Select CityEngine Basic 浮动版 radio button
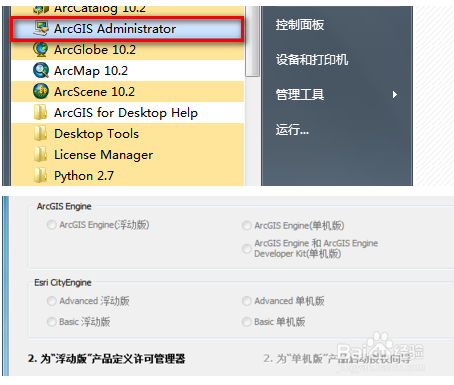This screenshot has width=454, height=385. point(52,322)
